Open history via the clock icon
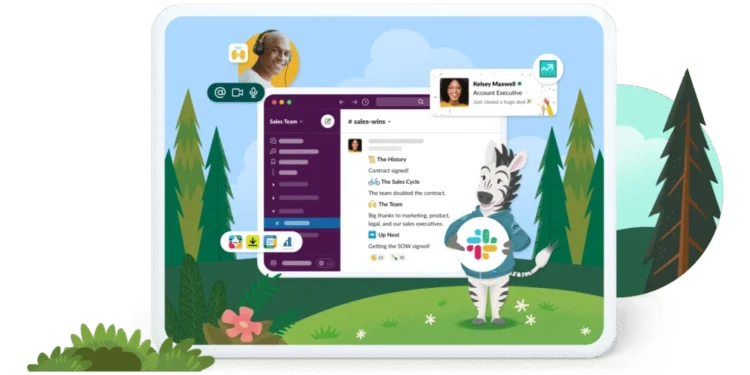 (365, 102)
